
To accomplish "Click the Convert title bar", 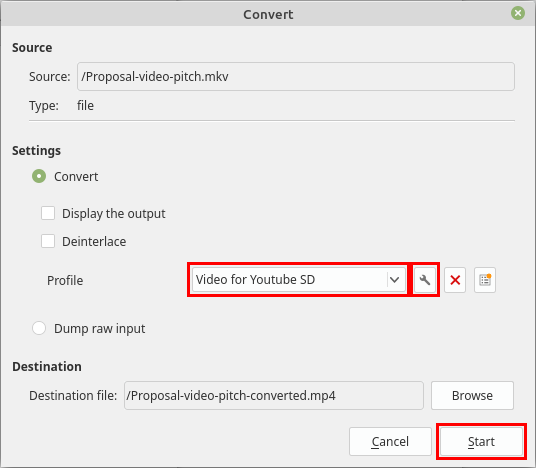I will point(268,14).
